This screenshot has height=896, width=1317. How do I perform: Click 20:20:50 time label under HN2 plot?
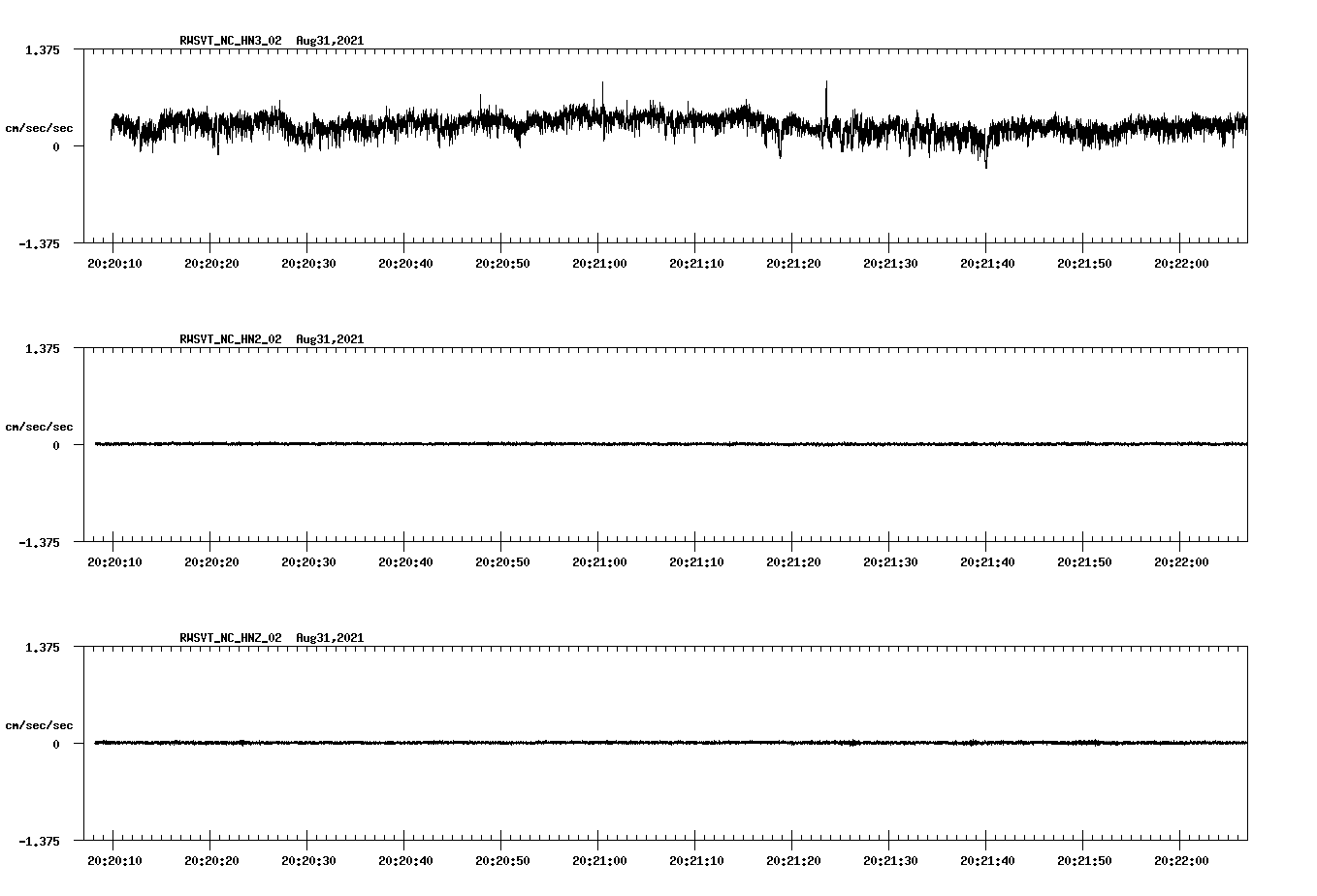point(502,561)
